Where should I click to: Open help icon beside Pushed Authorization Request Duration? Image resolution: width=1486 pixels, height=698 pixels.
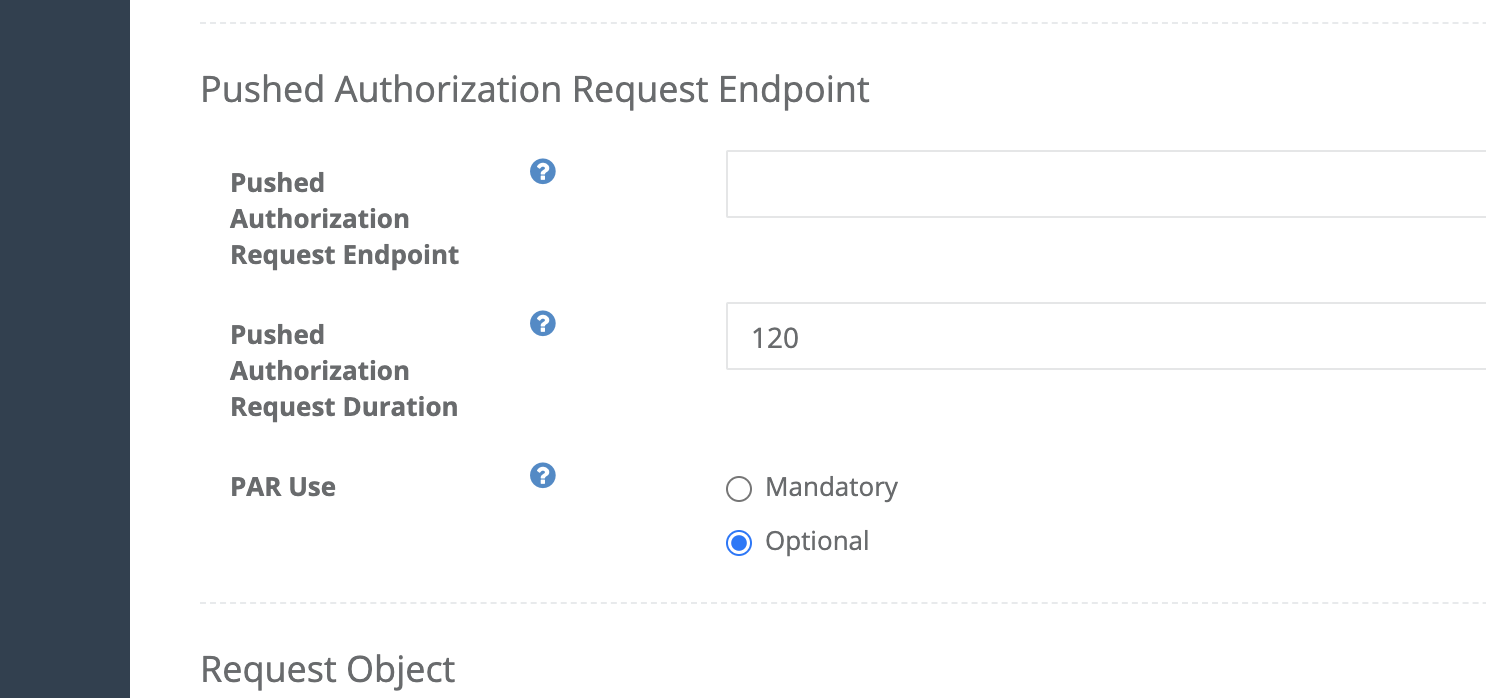(x=542, y=324)
